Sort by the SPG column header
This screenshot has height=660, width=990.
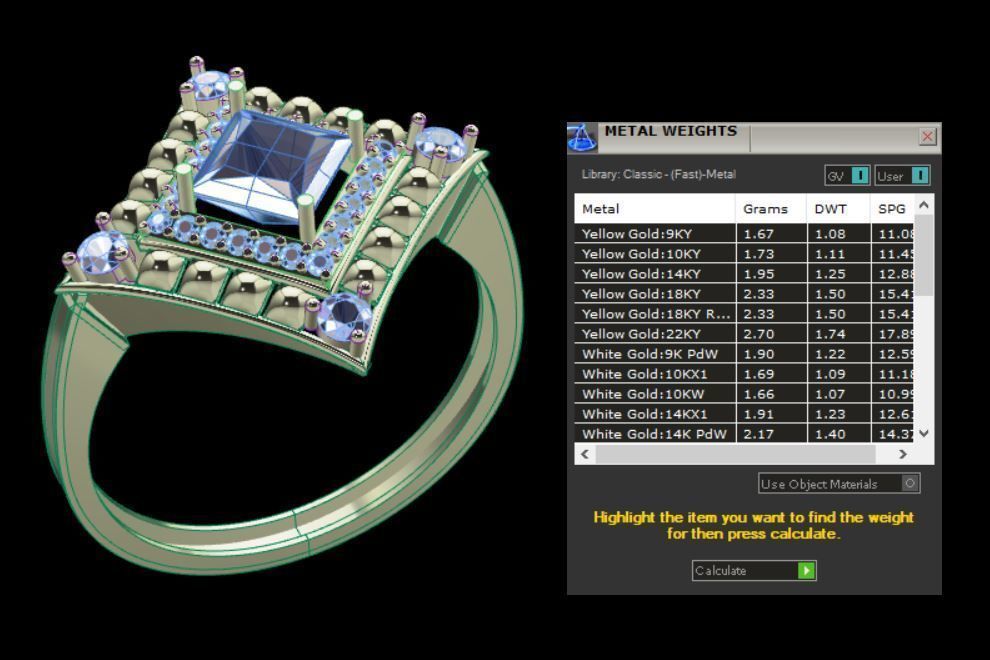click(x=892, y=209)
